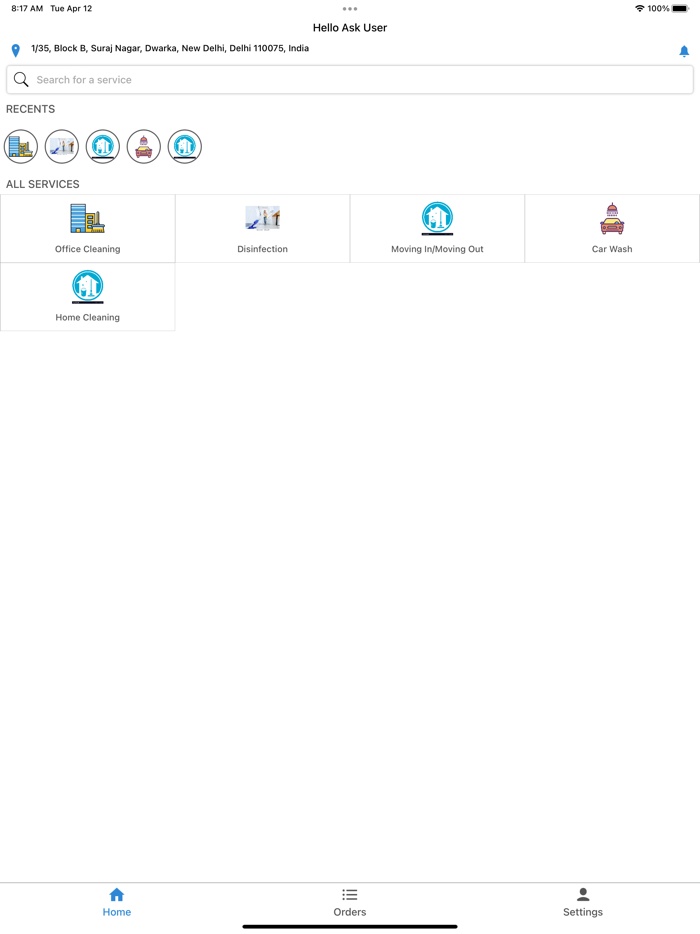Click the magnifying glass search icon

[x=21, y=79]
